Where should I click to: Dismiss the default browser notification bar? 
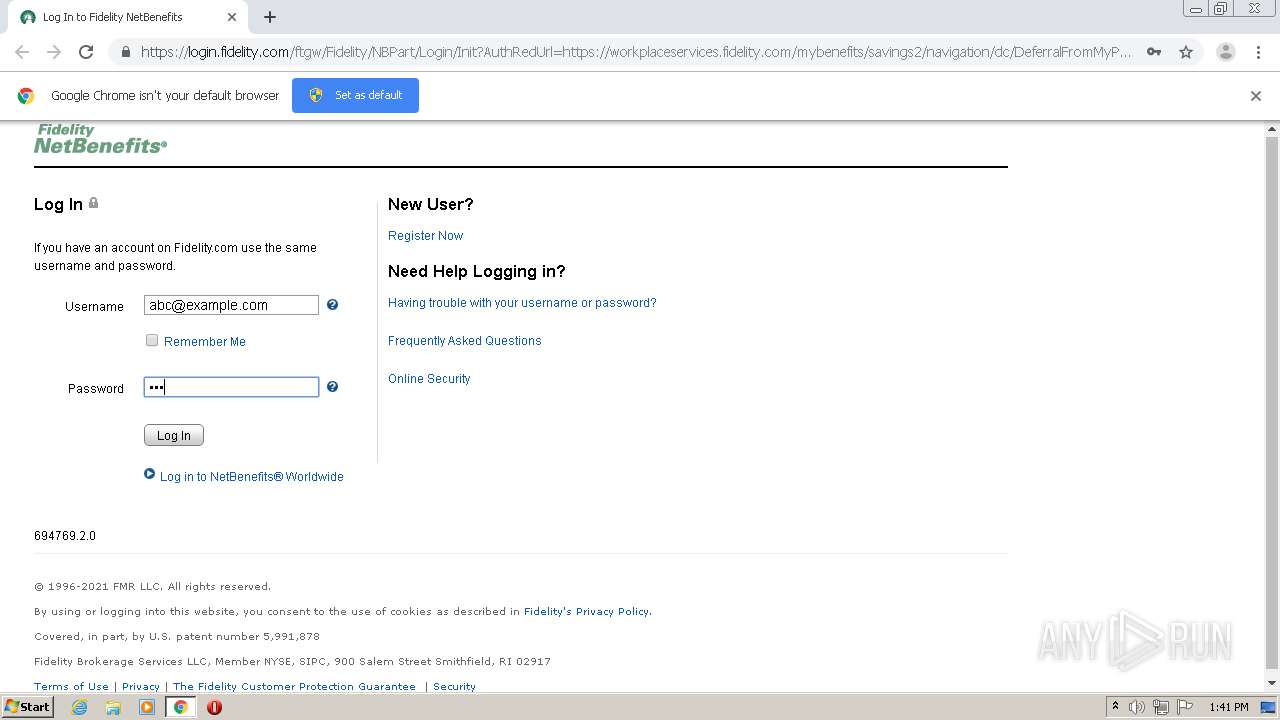click(1256, 96)
